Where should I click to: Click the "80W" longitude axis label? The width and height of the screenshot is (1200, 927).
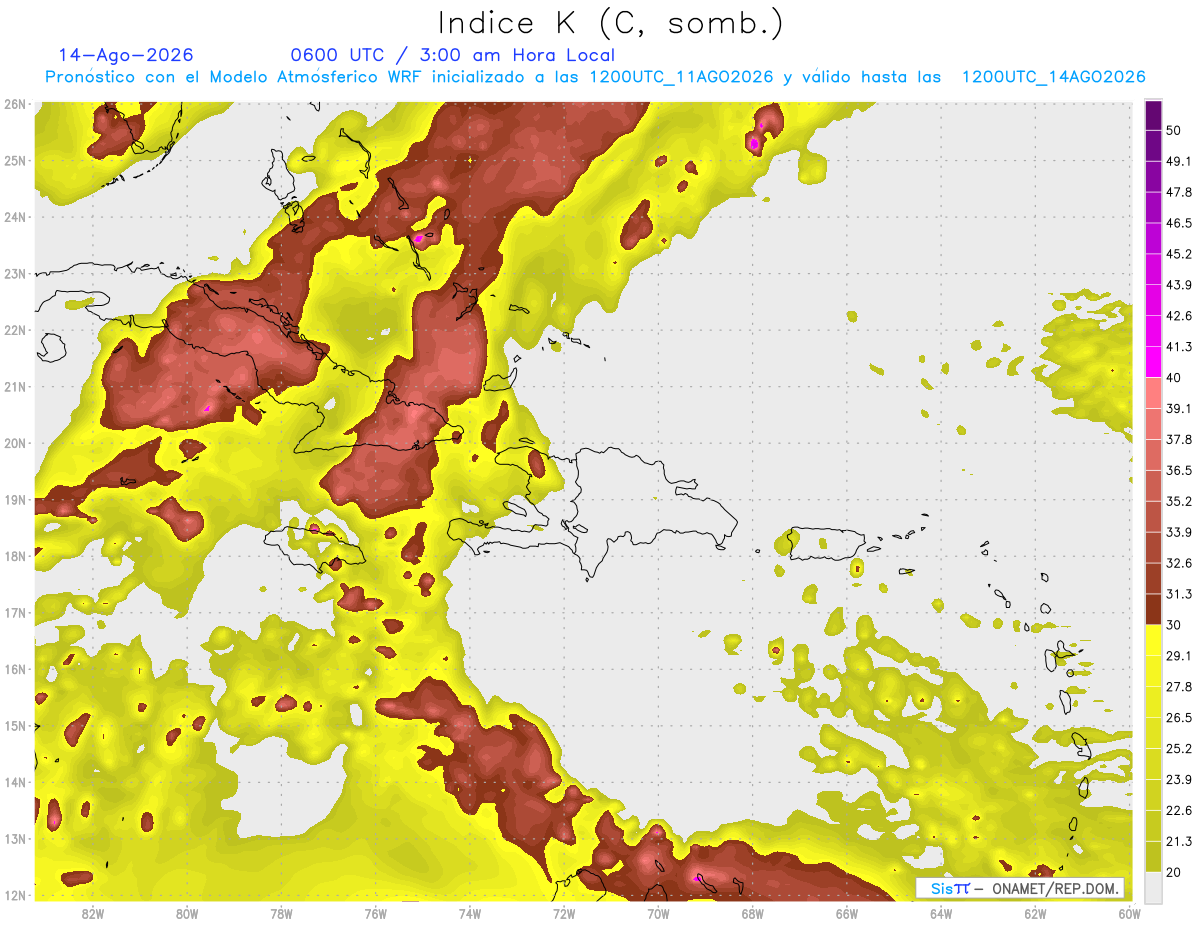point(187,913)
